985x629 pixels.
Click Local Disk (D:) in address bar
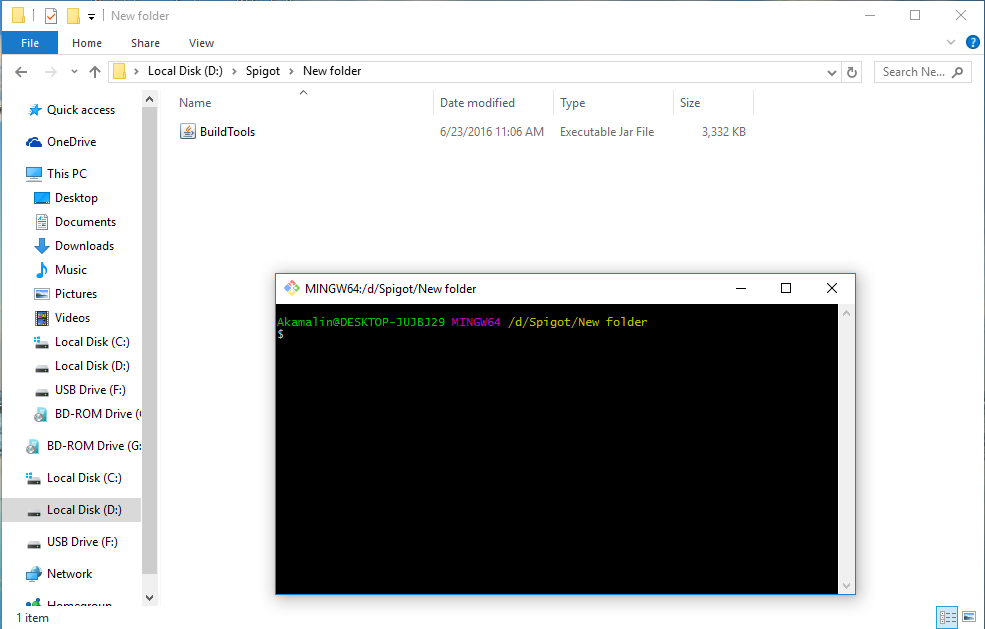[185, 71]
